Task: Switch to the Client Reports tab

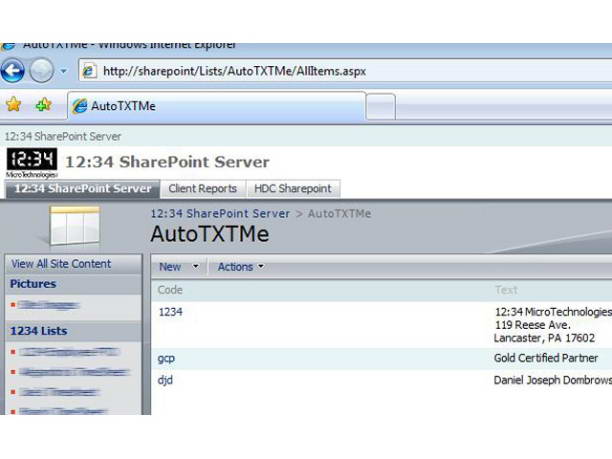Action: pyautogui.click(x=203, y=189)
